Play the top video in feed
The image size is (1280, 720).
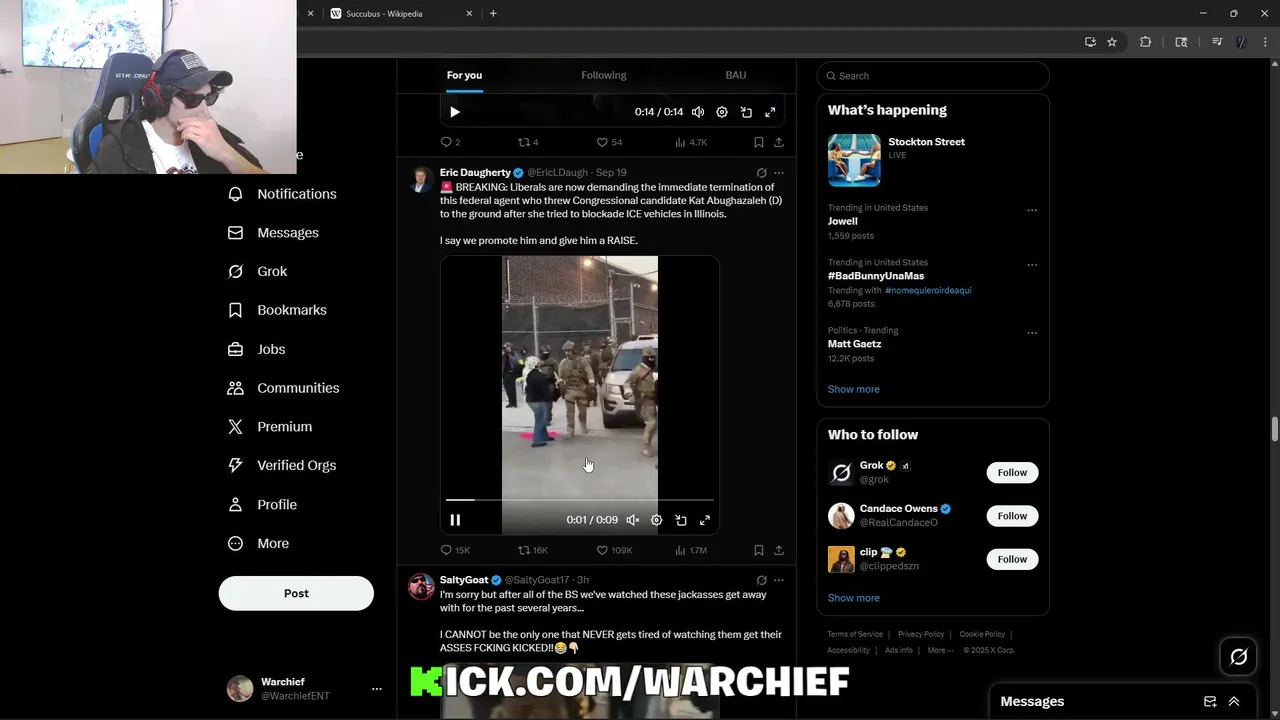tap(455, 112)
